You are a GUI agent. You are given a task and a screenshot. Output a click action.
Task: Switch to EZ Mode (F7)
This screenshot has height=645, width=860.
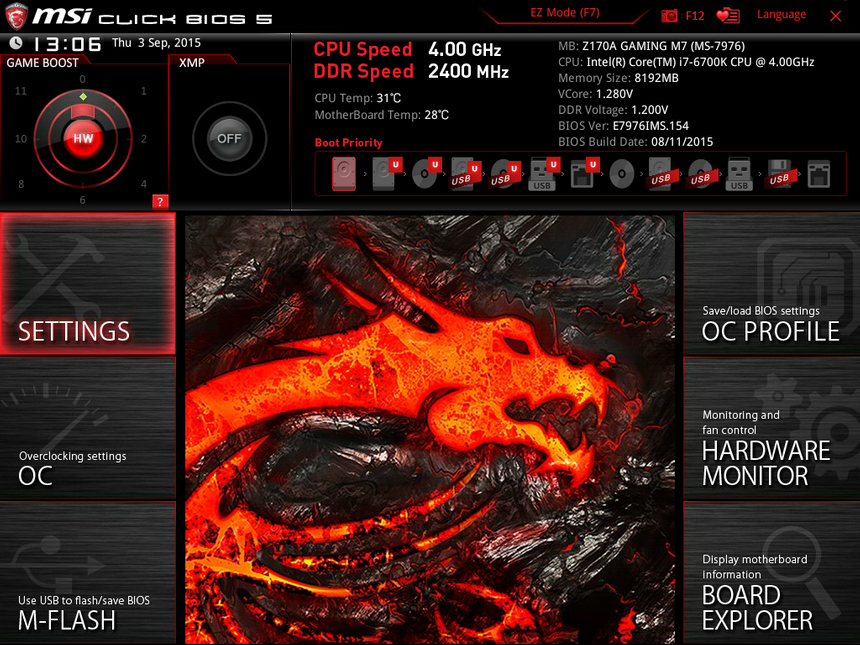click(563, 12)
